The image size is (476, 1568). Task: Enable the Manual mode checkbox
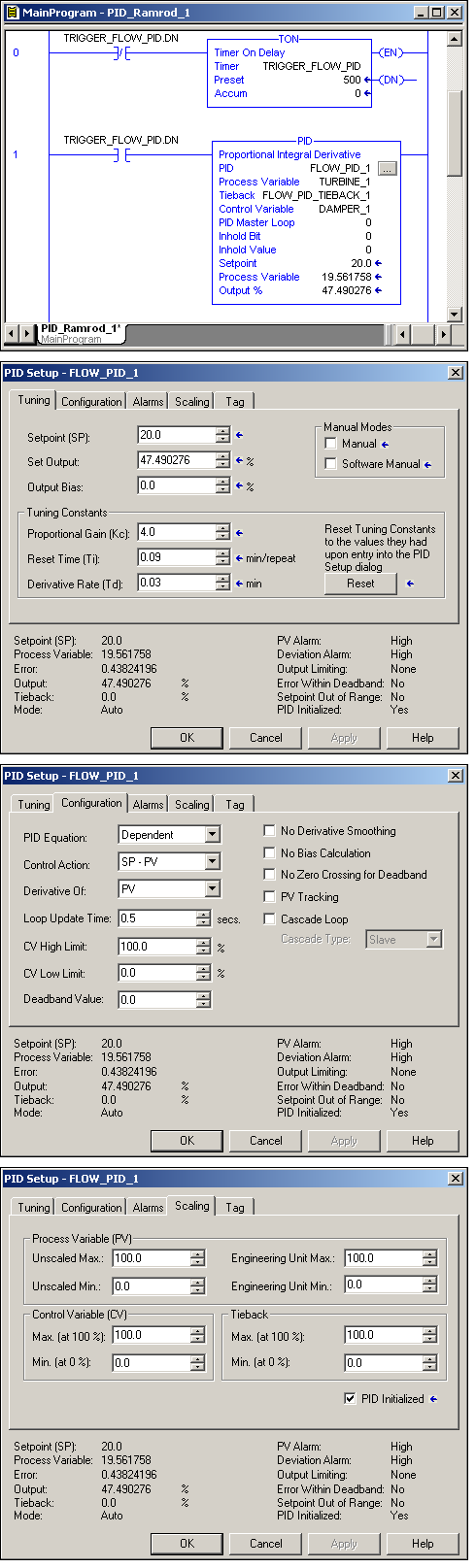[331, 444]
